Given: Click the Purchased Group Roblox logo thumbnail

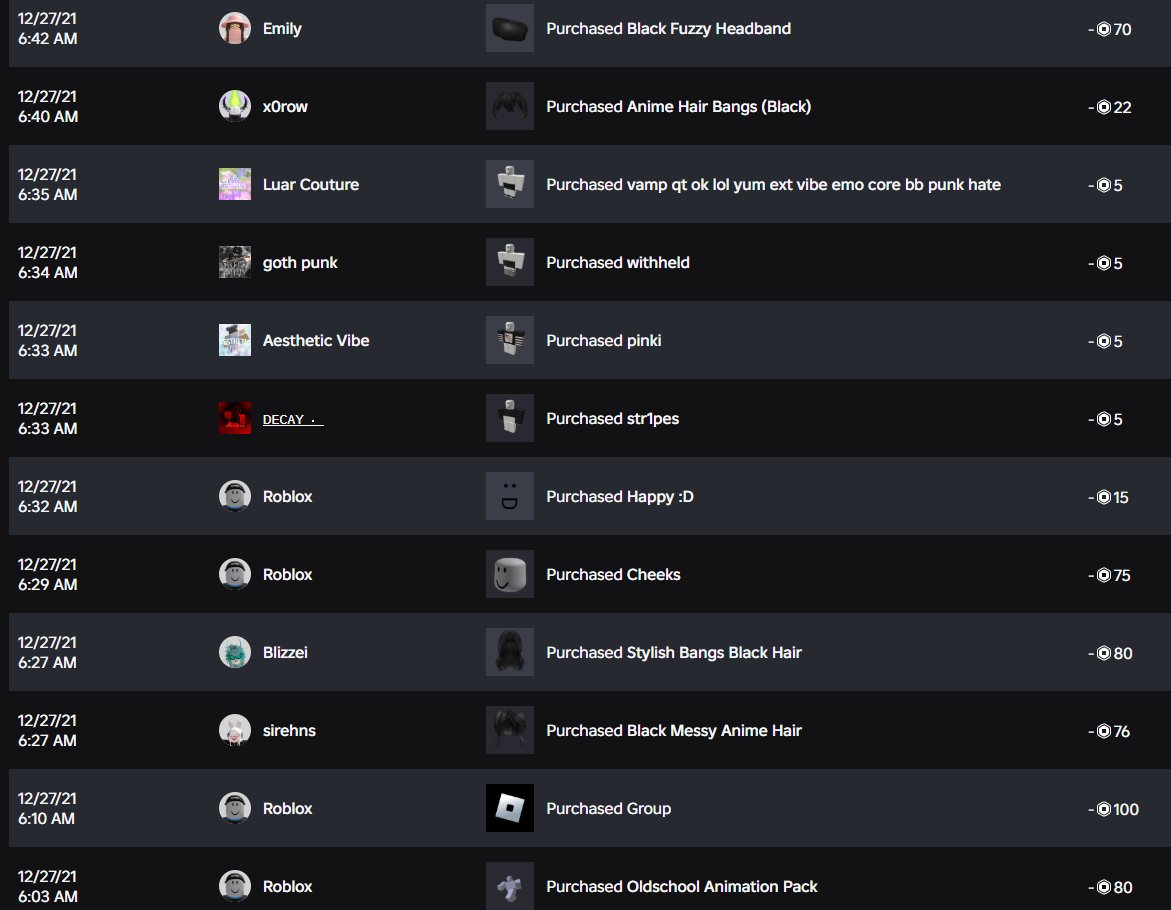Looking at the screenshot, I should [509, 808].
